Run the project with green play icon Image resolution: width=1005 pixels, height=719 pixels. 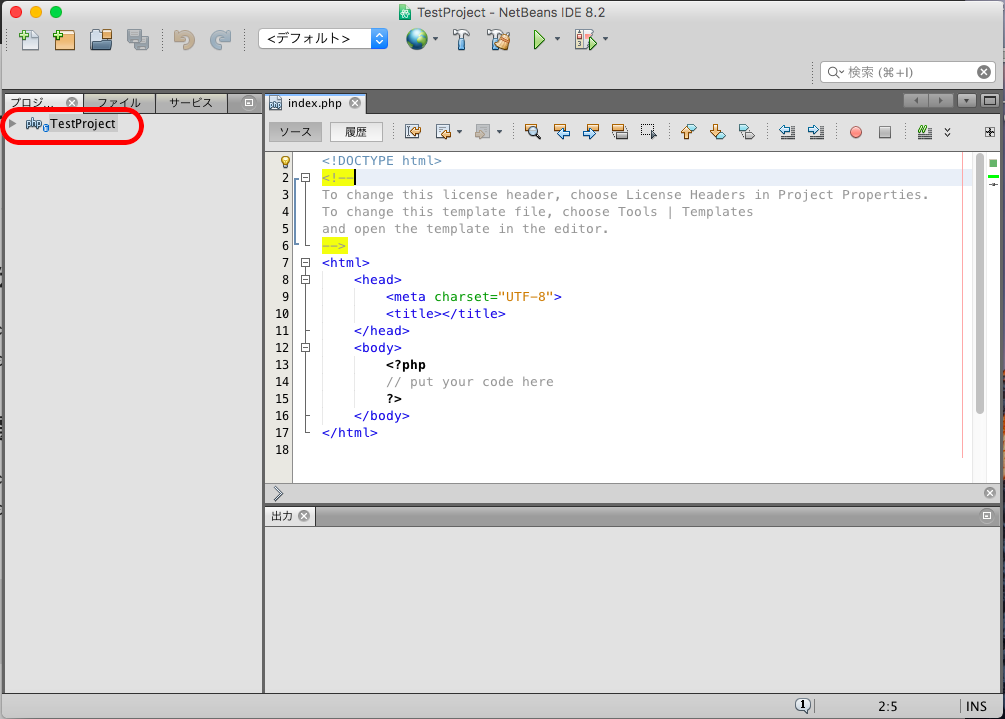click(539, 40)
